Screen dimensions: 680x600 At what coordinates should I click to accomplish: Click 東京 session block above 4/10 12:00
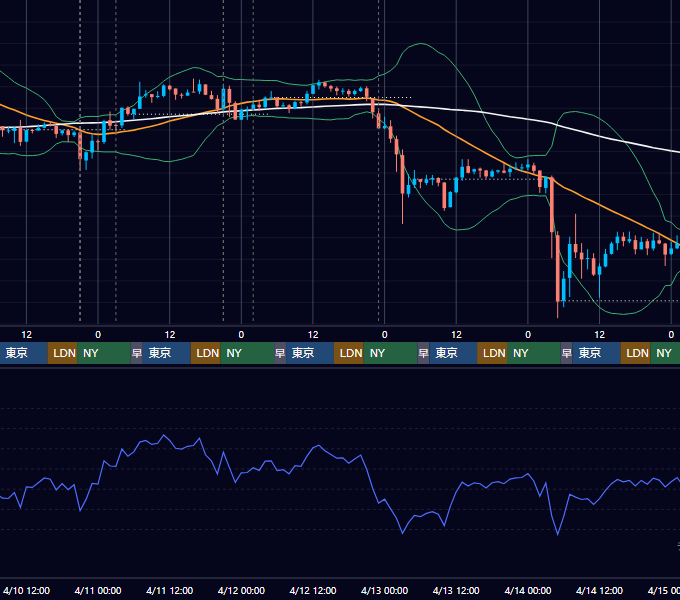pyautogui.click(x=23, y=353)
